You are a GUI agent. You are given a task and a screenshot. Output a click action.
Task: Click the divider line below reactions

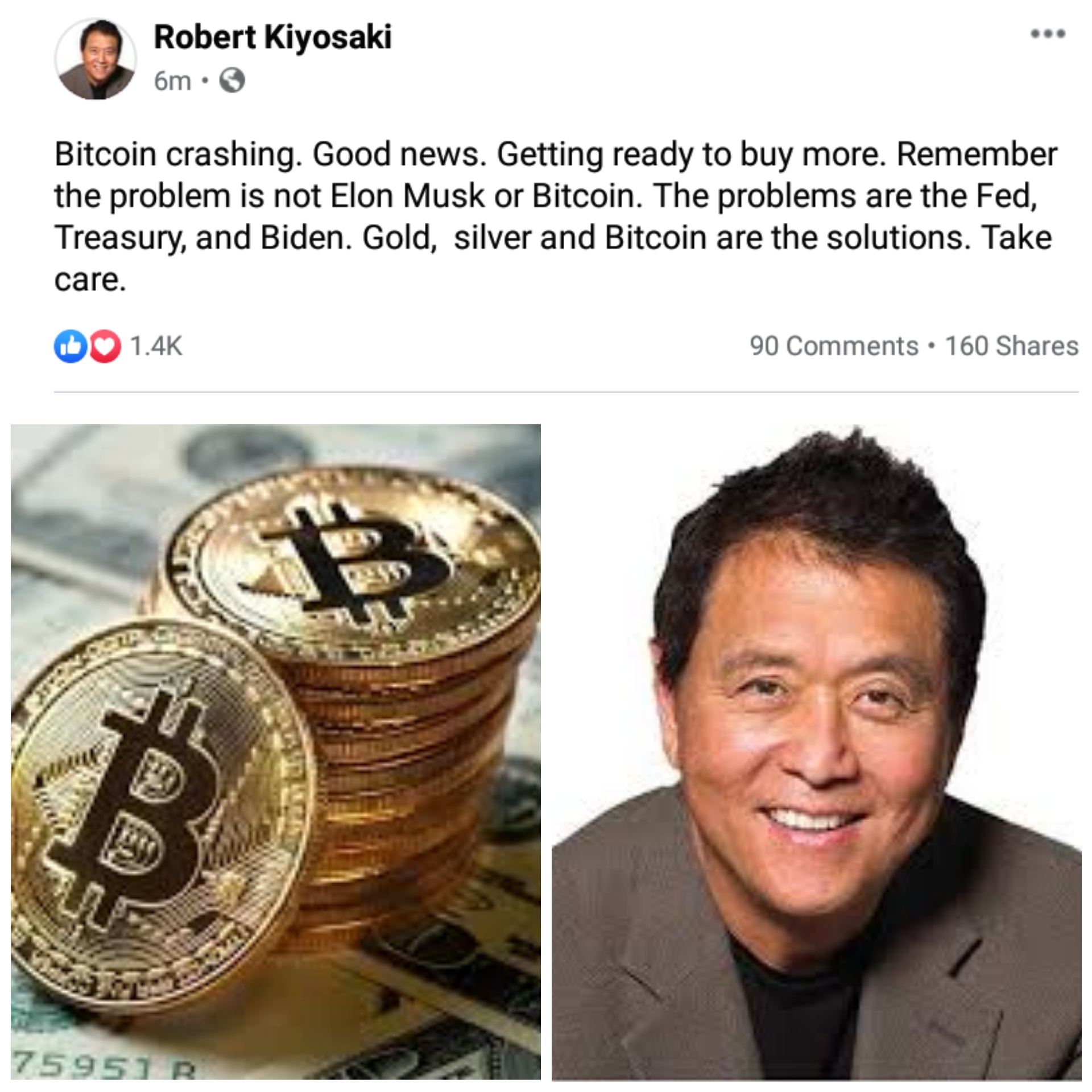[x=566, y=391]
